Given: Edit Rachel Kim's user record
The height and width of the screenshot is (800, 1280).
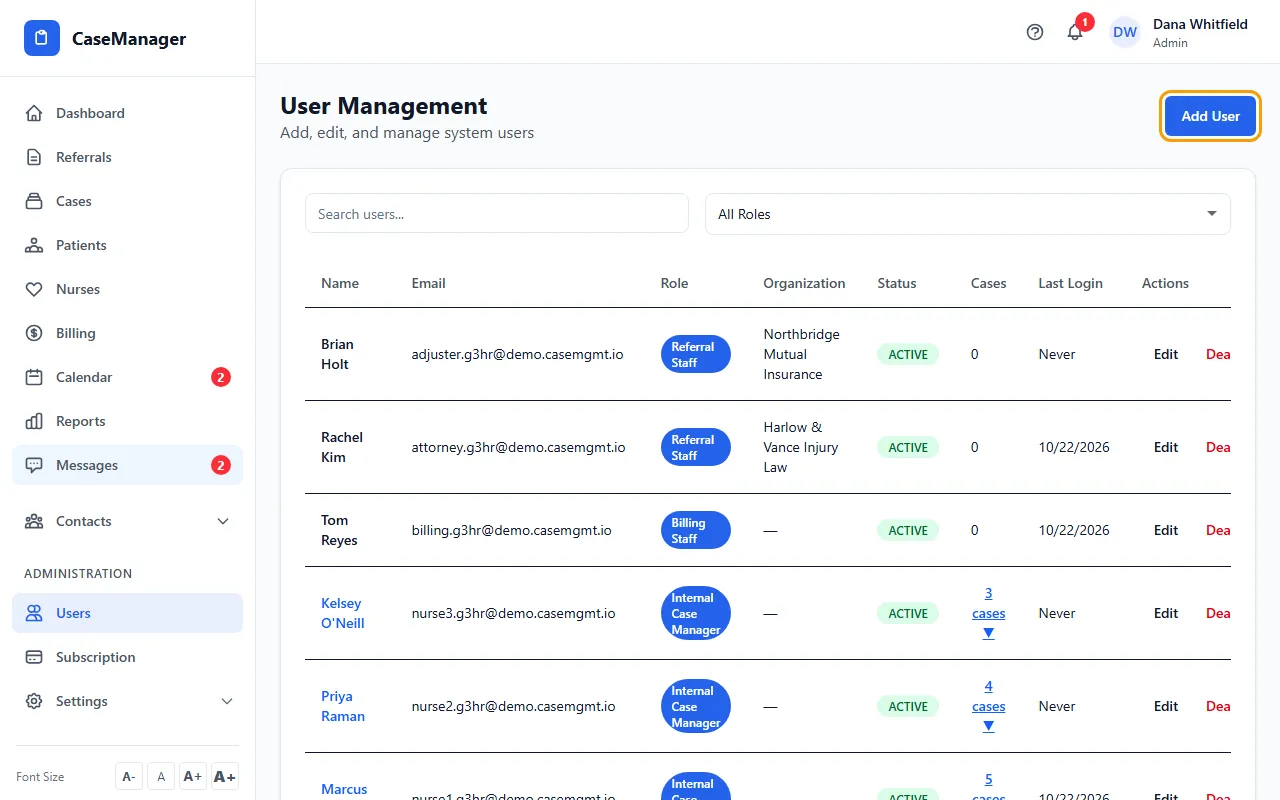Looking at the screenshot, I should click(x=1166, y=447).
